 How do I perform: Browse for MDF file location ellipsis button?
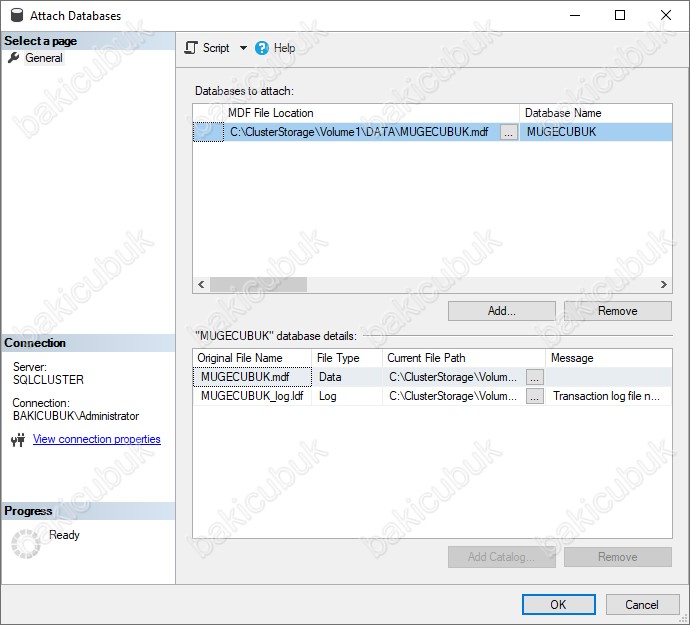509,132
